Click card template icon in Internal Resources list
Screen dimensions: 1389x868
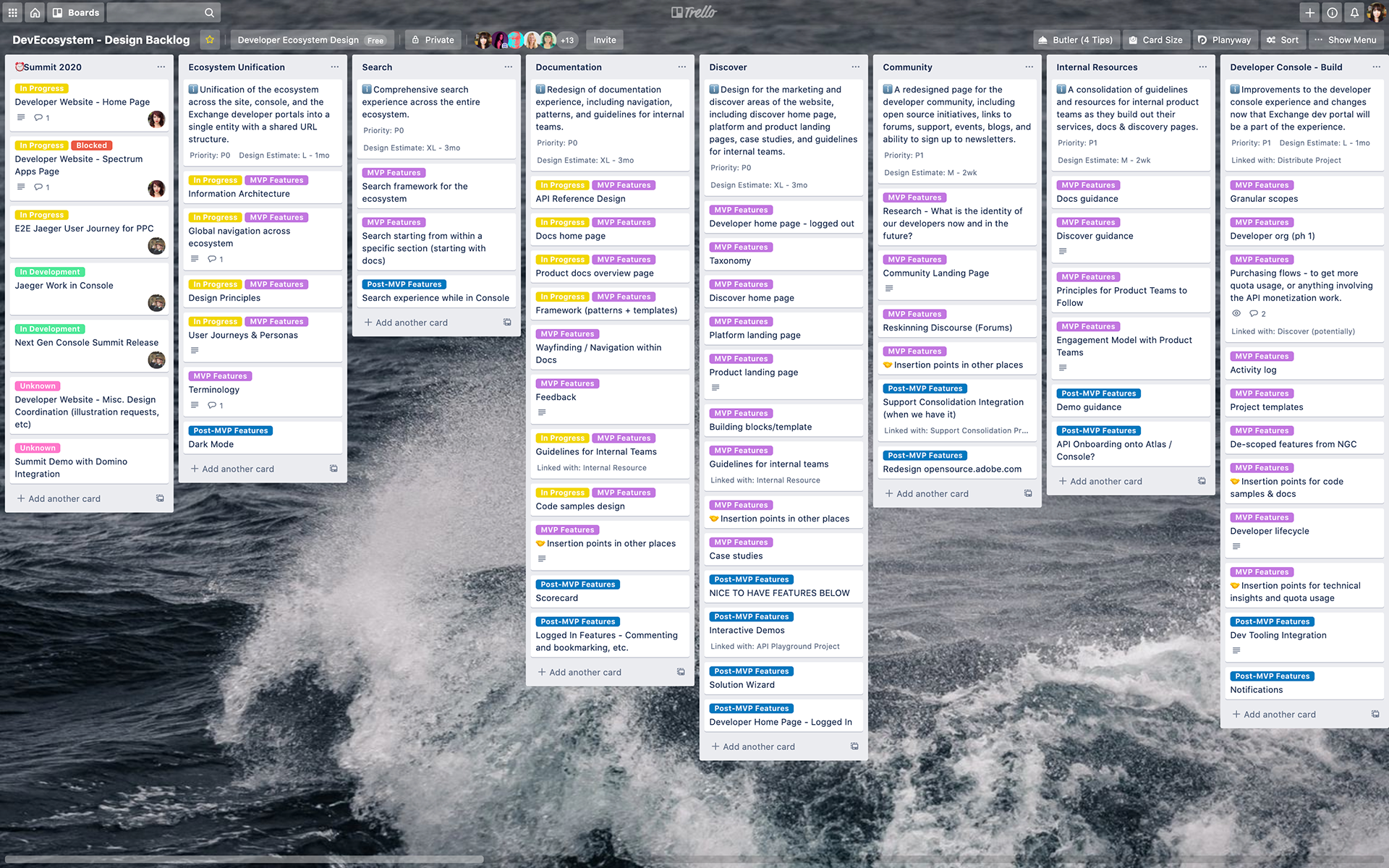point(1202,481)
